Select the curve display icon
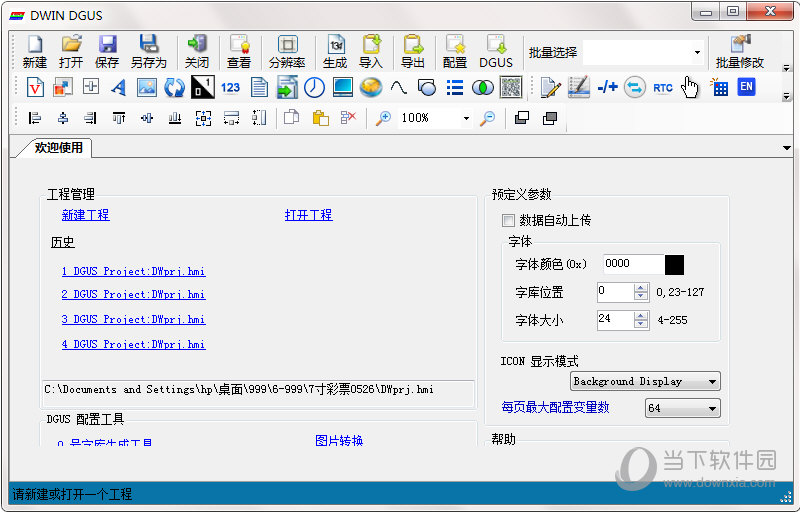The width and height of the screenshot is (800, 512). [398, 88]
